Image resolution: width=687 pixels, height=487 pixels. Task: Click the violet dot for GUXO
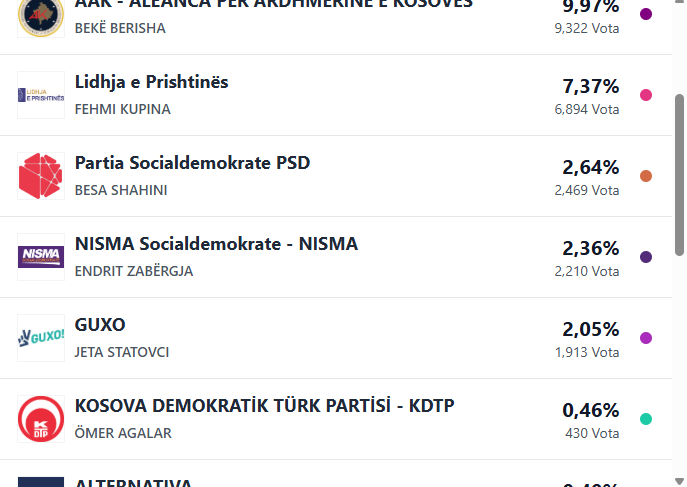pyautogui.click(x=646, y=338)
